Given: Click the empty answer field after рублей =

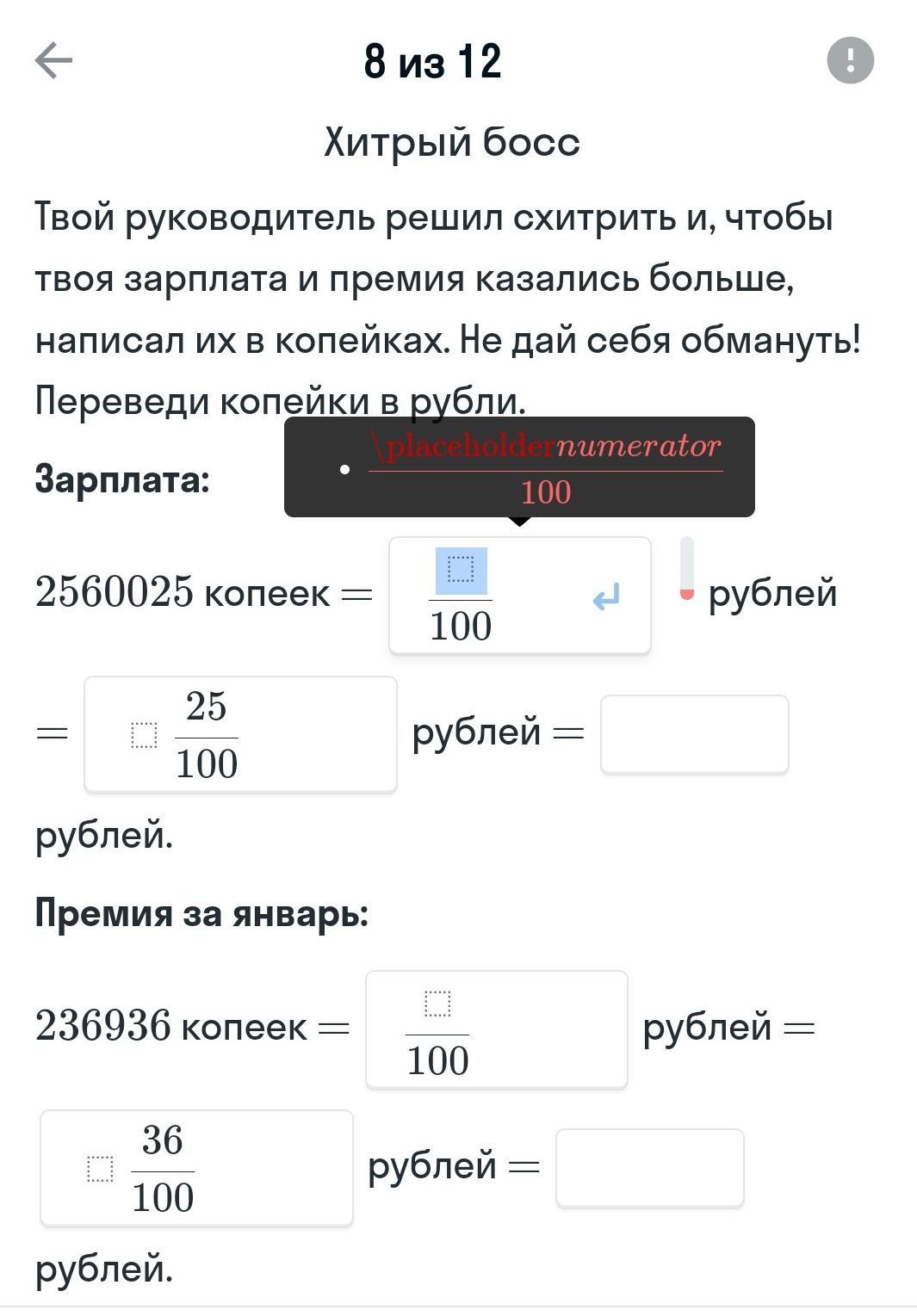Looking at the screenshot, I should tap(696, 736).
